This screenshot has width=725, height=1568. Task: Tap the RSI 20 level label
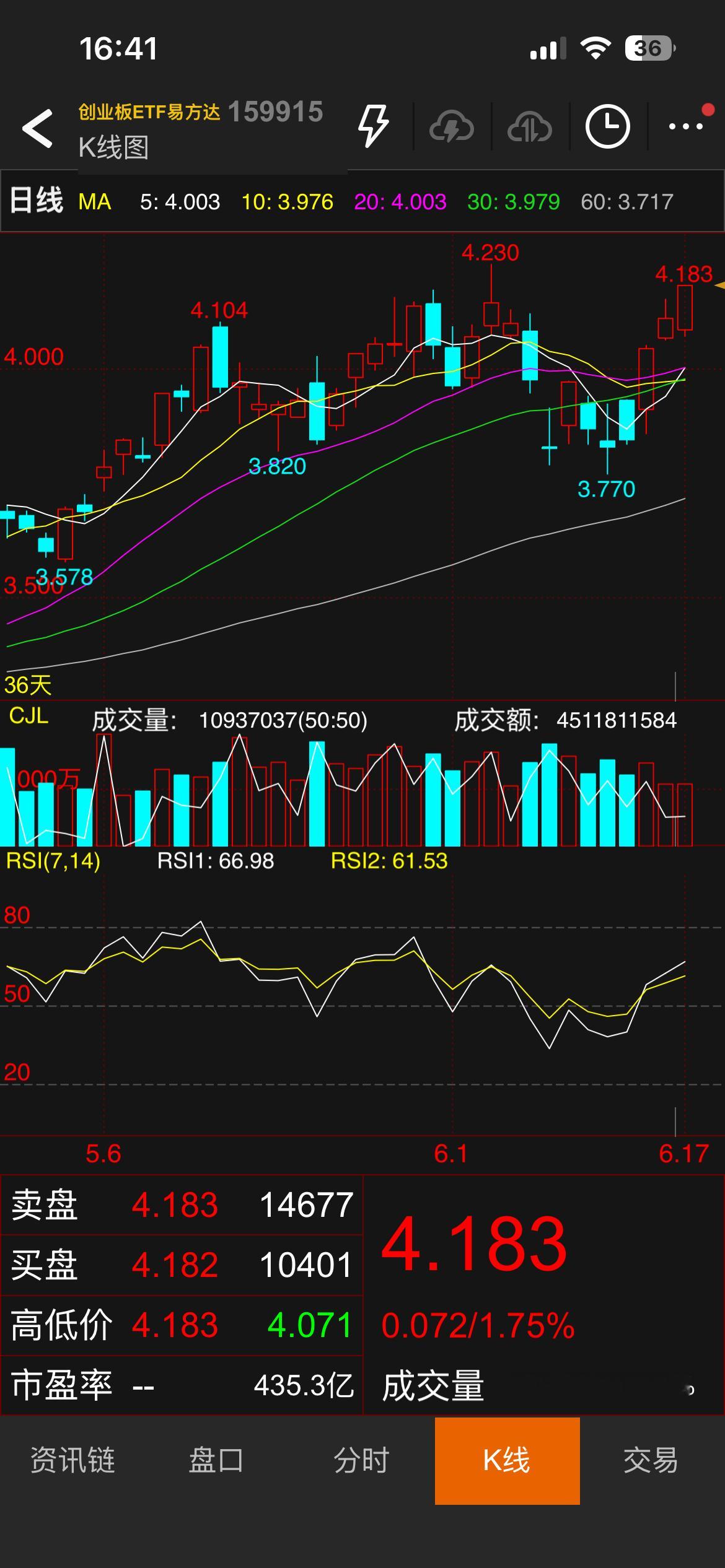pyautogui.click(x=17, y=1073)
